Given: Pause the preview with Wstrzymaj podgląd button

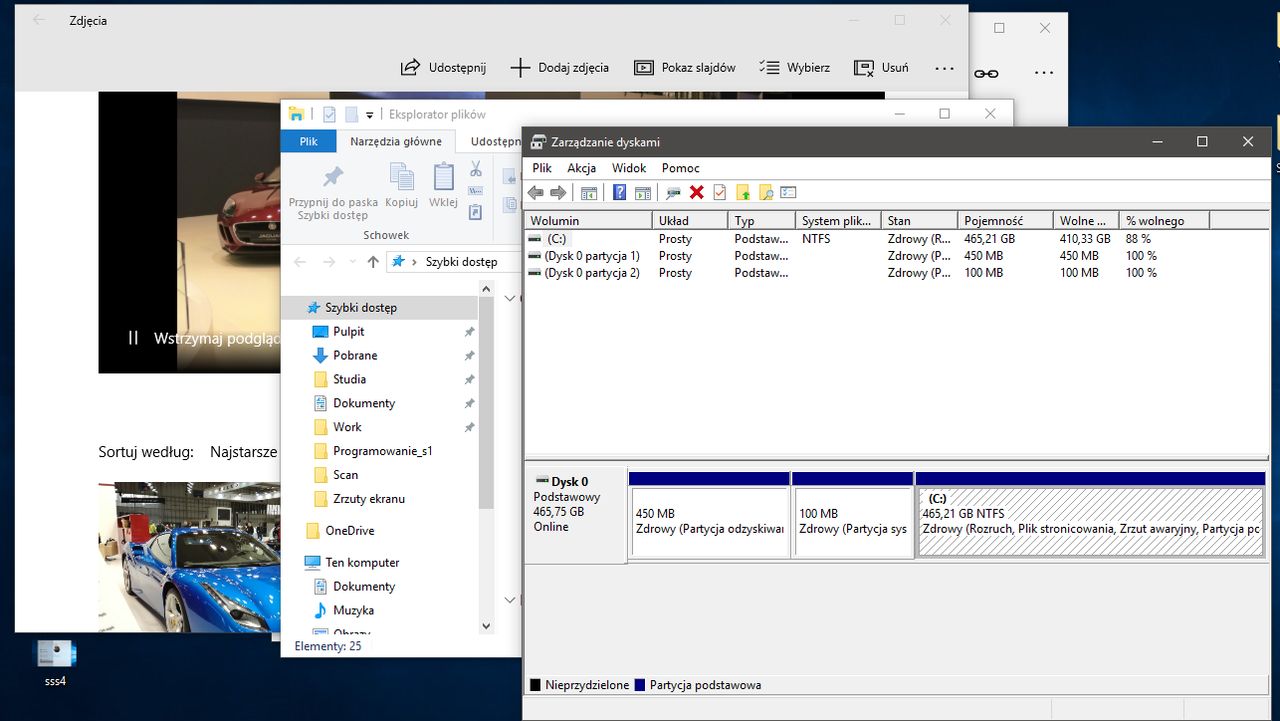Looking at the screenshot, I should pyautogui.click(x=133, y=338).
